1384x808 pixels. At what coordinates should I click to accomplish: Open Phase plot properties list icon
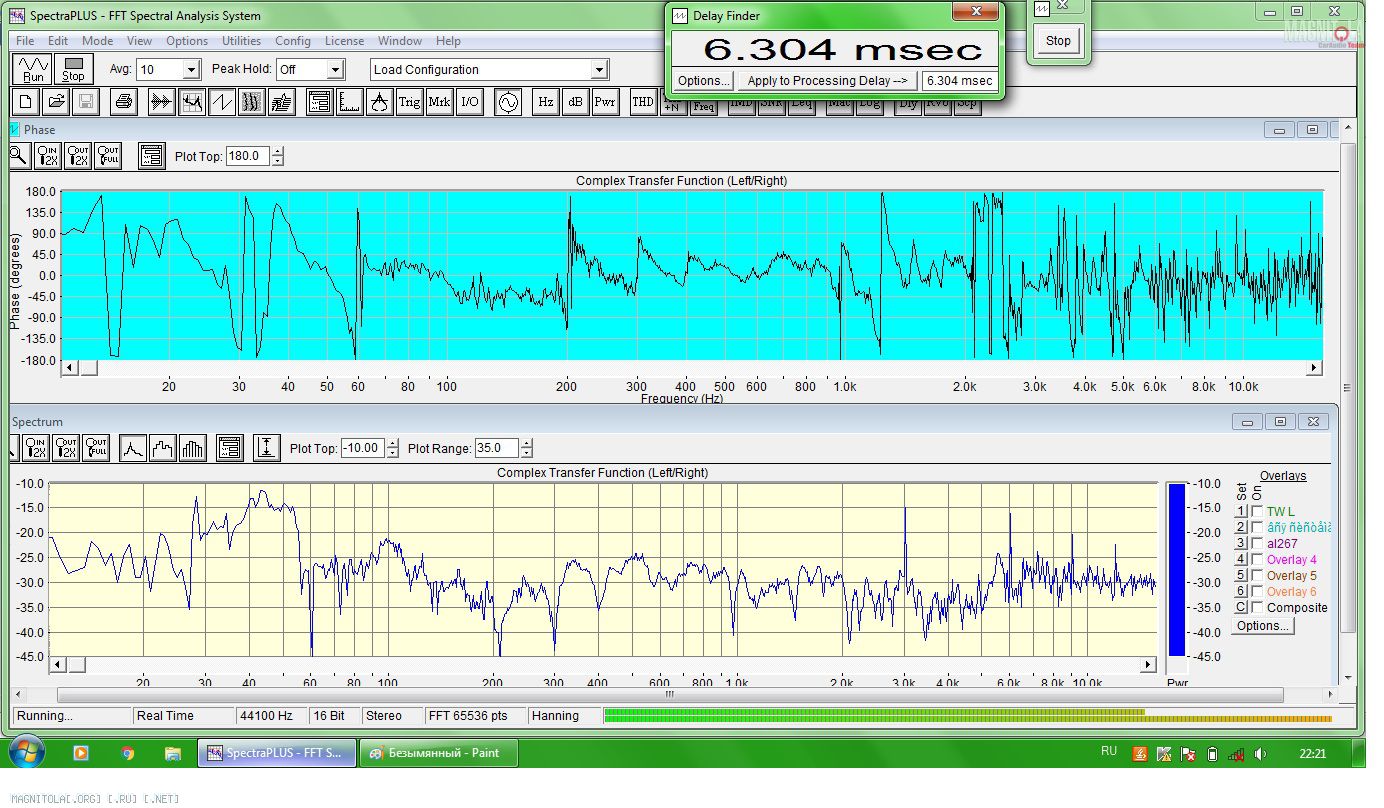pyautogui.click(x=151, y=156)
